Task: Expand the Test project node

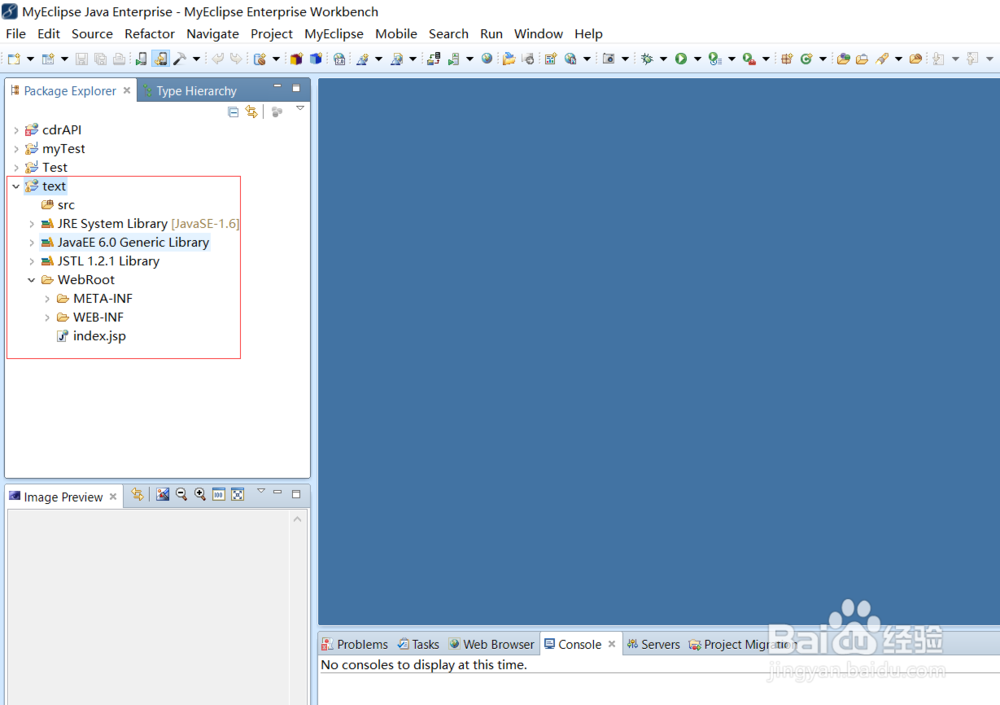Action: pos(16,168)
